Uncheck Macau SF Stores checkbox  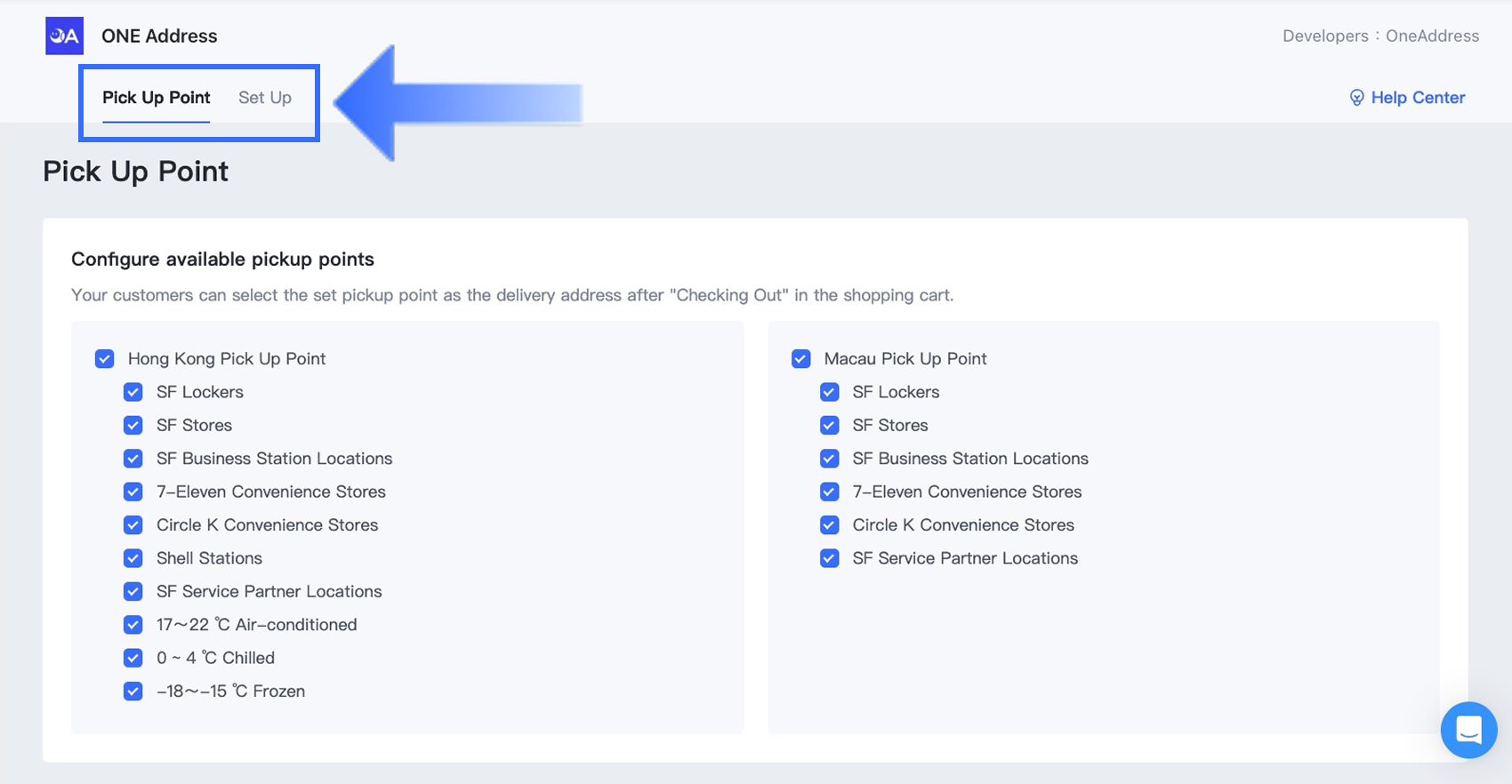click(830, 426)
